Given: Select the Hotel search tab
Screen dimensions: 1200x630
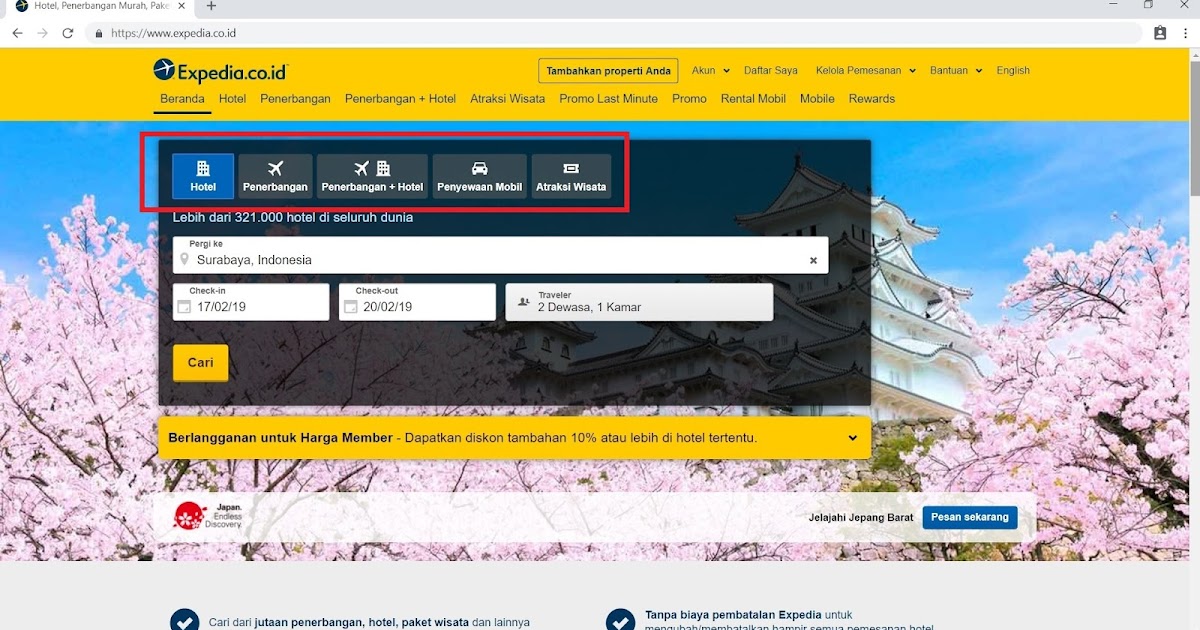Looking at the screenshot, I should (203, 176).
